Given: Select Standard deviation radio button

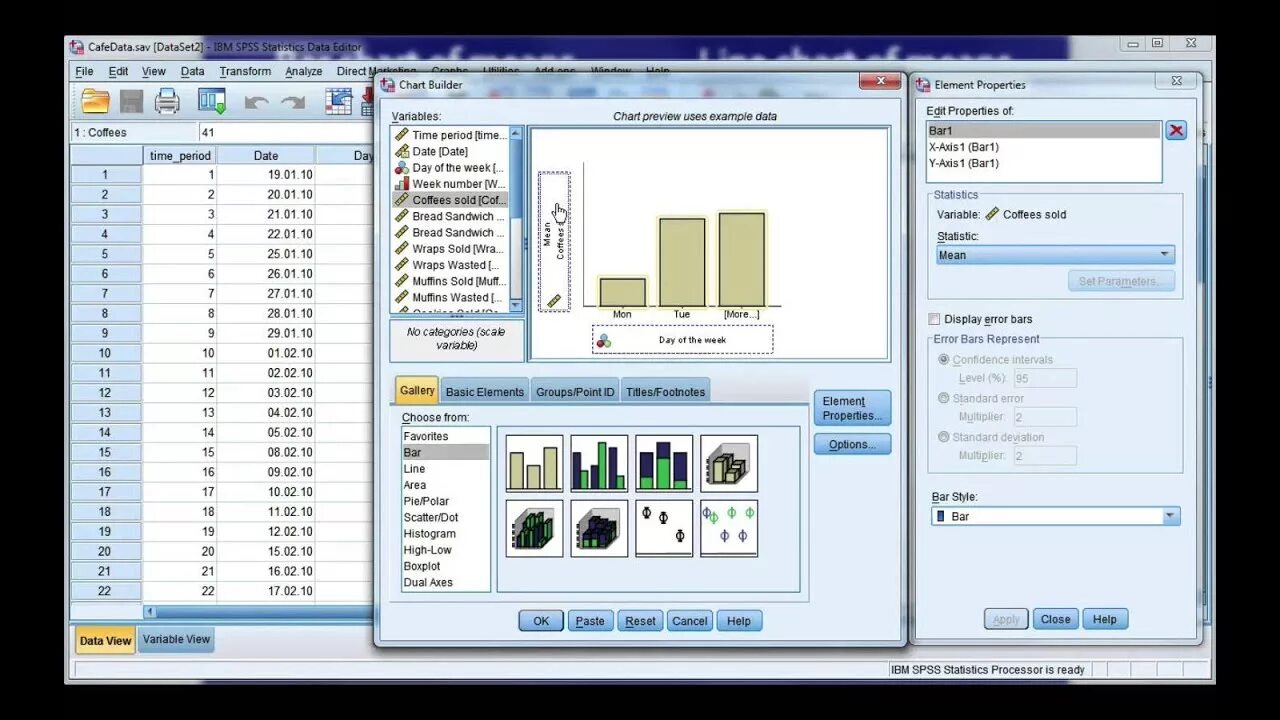Looking at the screenshot, I should coord(944,437).
